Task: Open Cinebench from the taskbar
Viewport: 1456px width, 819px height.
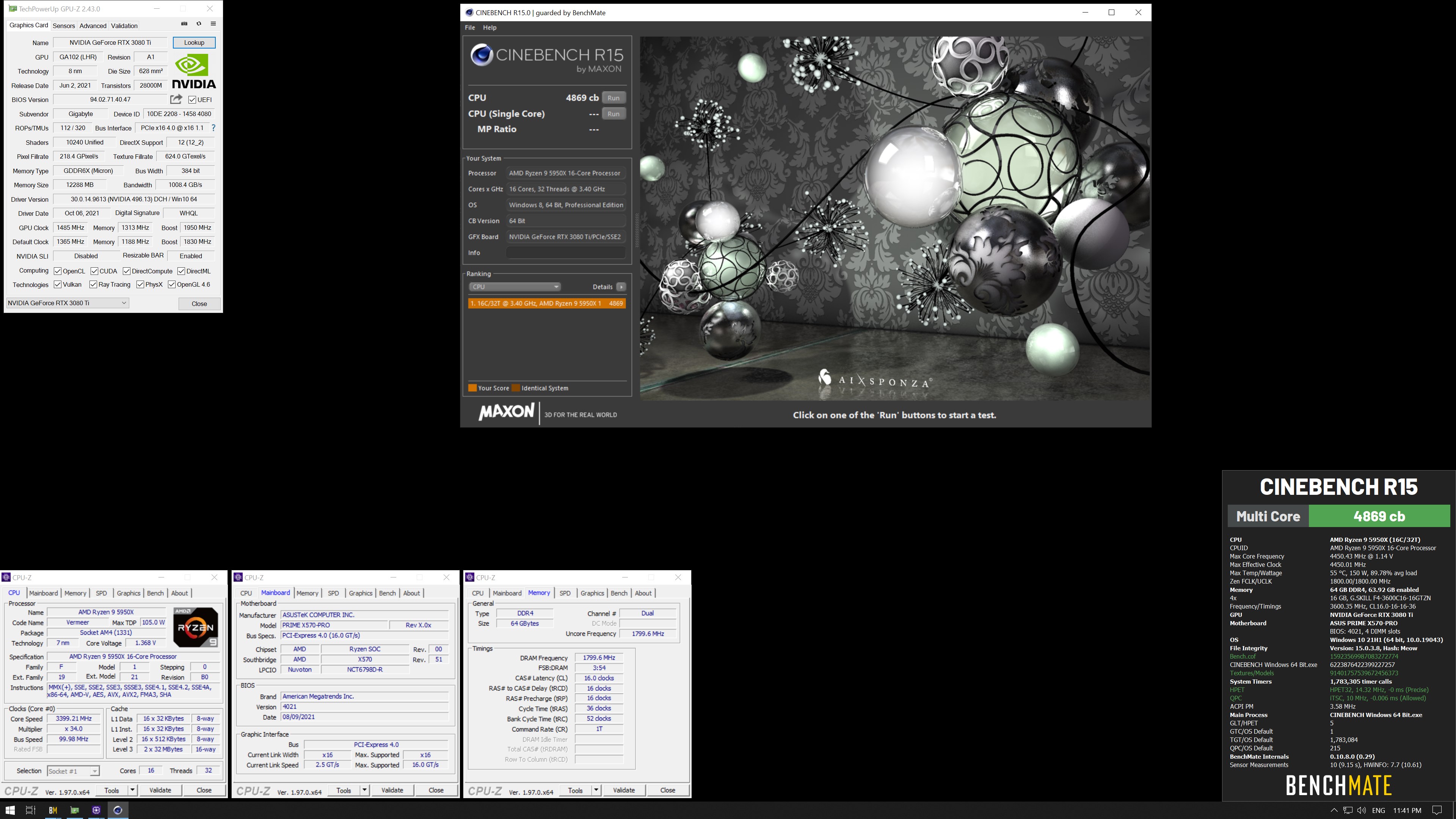Action: point(118,810)
